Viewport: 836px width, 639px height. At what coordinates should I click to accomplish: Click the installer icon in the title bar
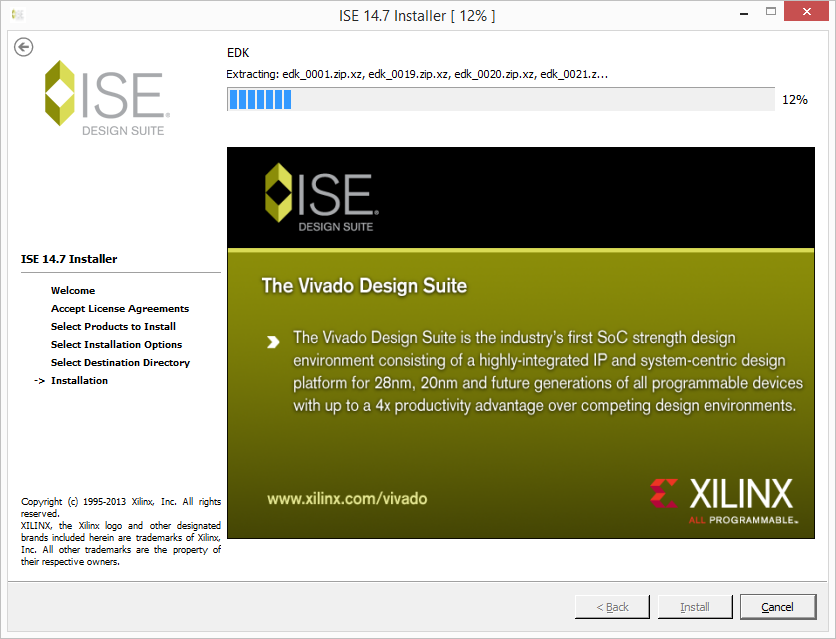coord(18,15)
